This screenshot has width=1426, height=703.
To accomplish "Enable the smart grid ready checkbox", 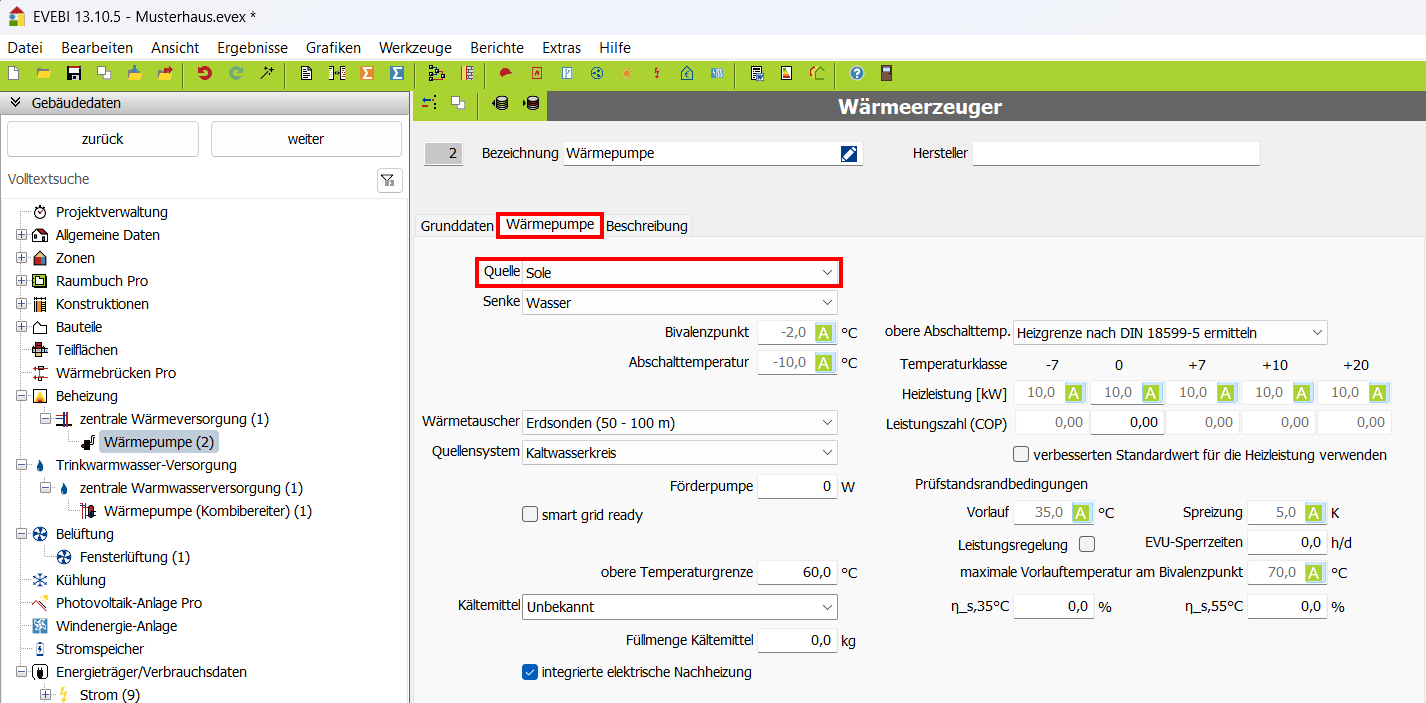I will coord(530,515).
